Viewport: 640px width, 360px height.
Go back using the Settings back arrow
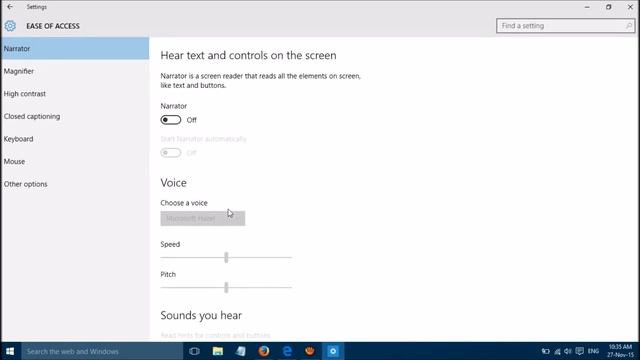(10, 7)
